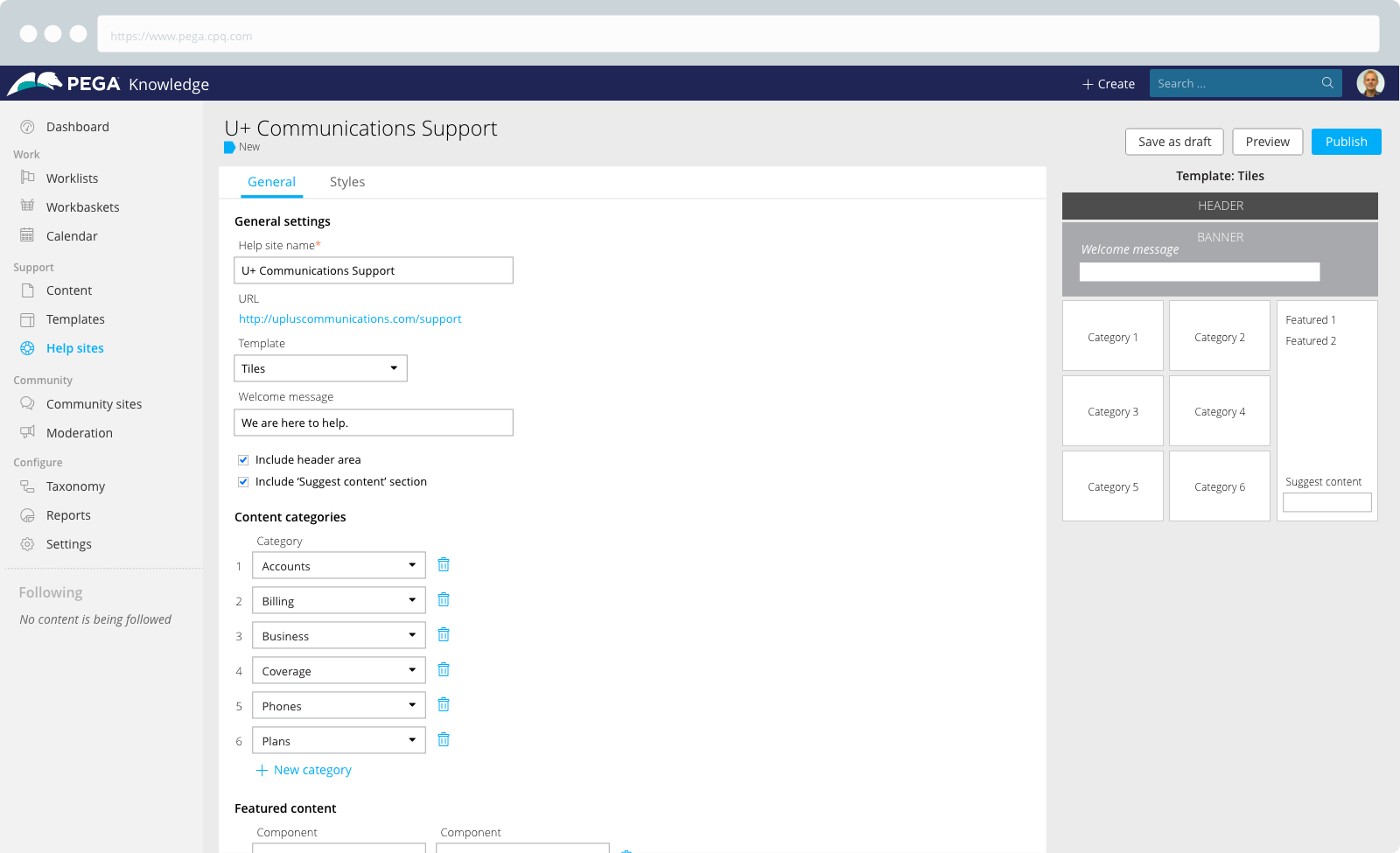1400x853 pixels.
Task: Select the Category 4 preview tile
Action: [1220, 411]
